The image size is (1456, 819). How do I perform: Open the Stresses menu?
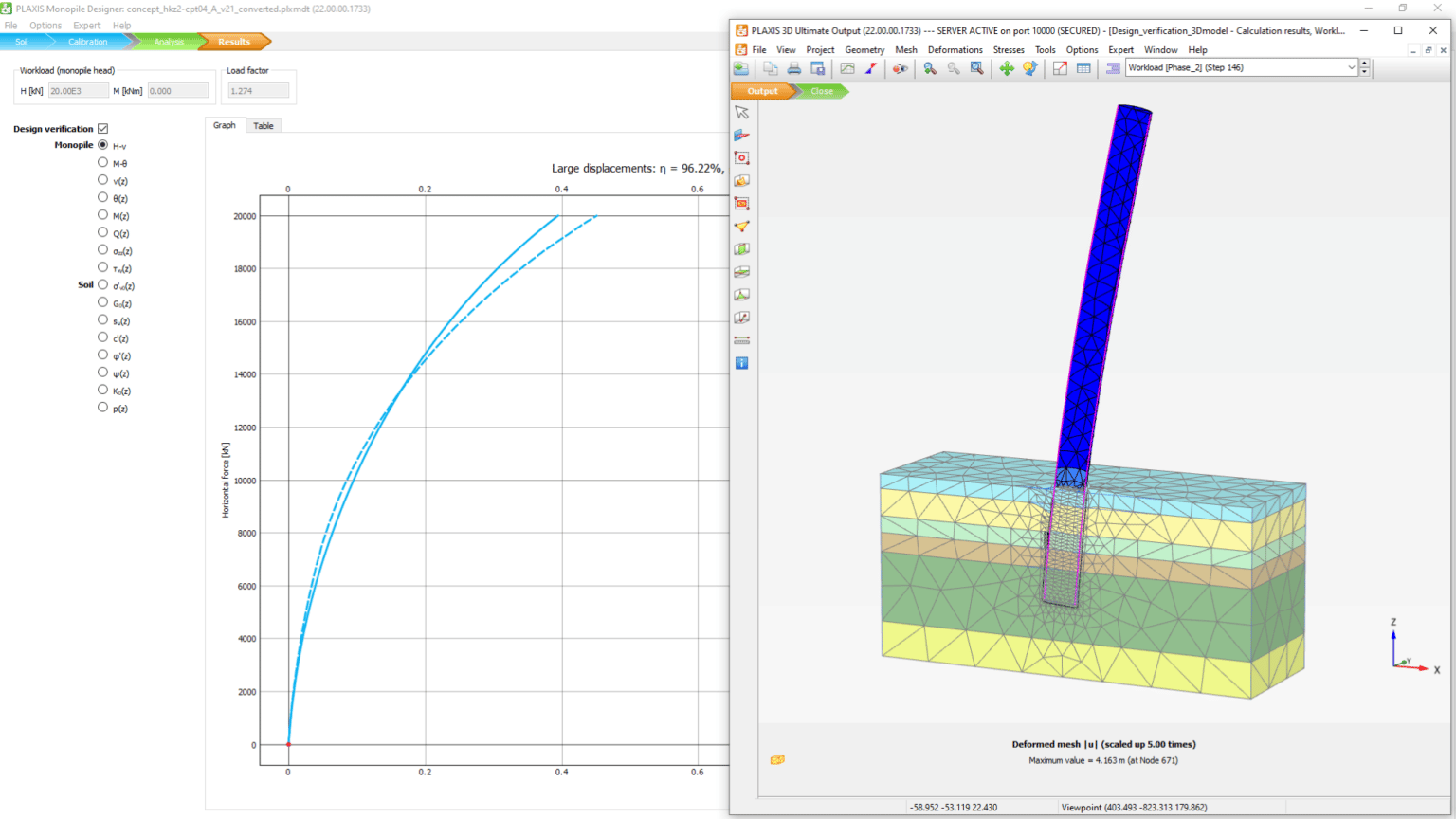tap(1008, 50)
